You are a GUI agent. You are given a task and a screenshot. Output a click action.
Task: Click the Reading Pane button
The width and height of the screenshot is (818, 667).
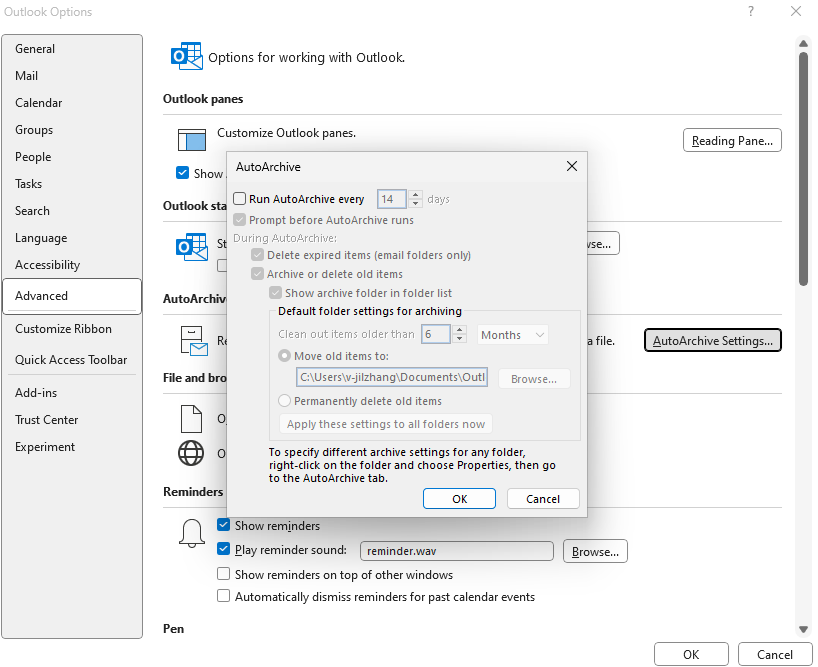(732, 140)
